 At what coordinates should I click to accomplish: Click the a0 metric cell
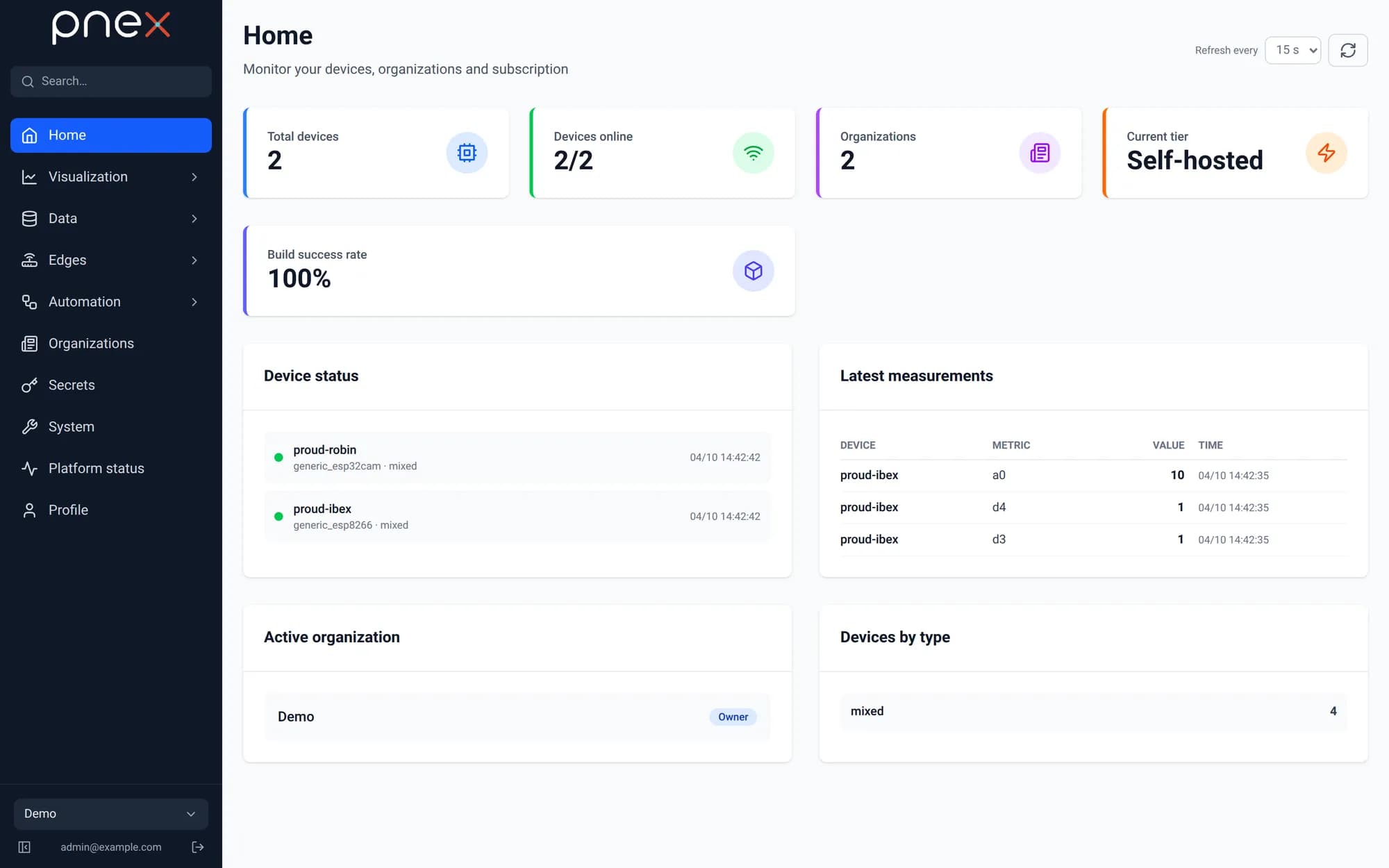[999, 476]
